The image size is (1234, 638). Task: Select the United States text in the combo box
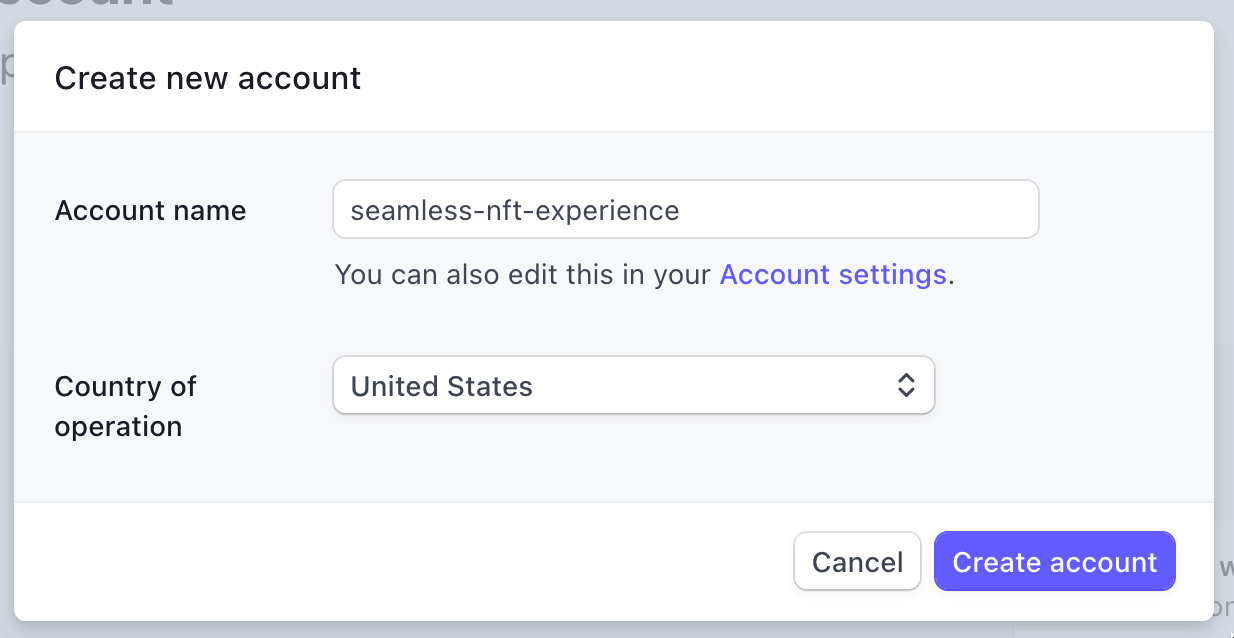point(441,386)
